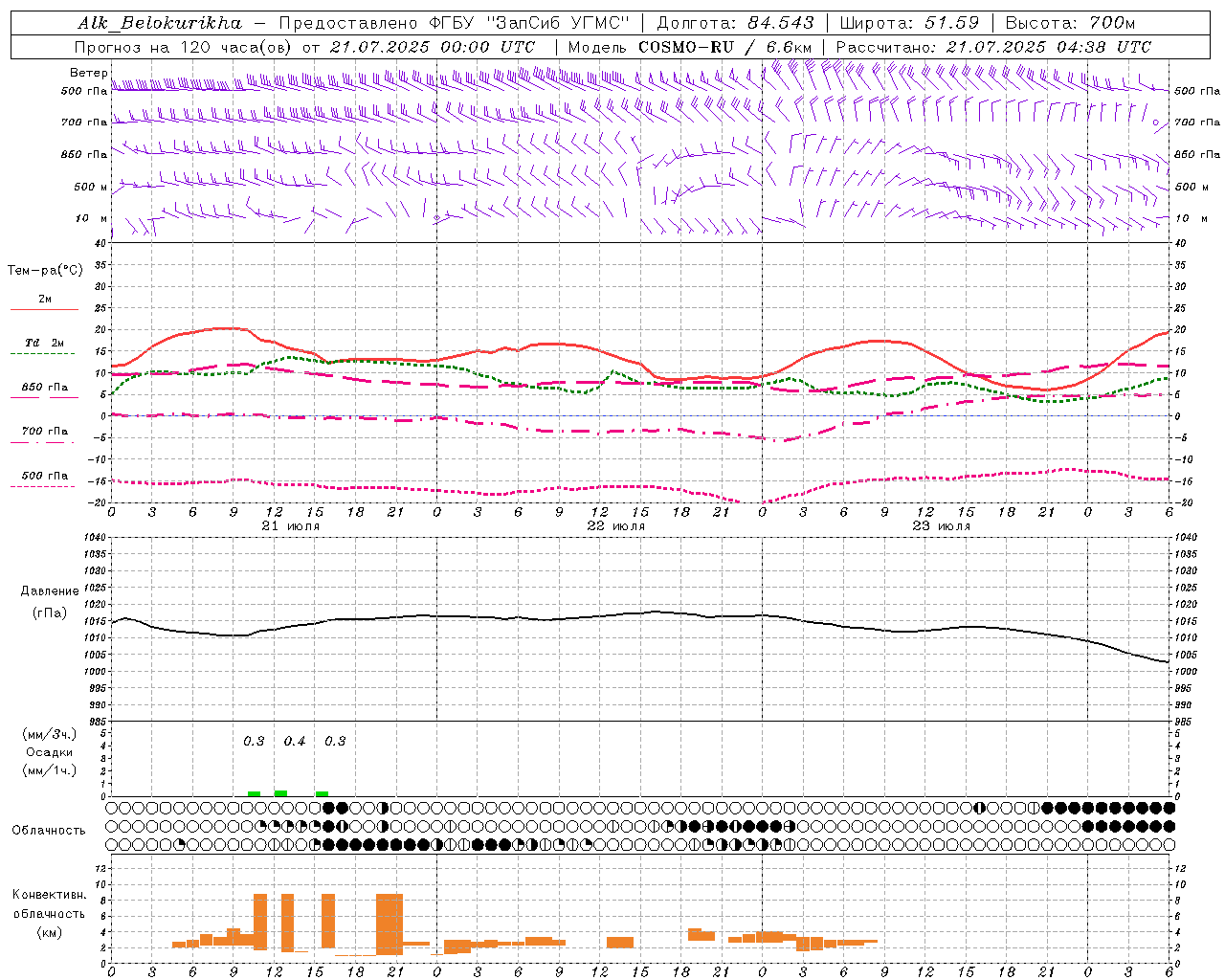Click the 700 гПа label in temperature legend

(x=45, y=432)
